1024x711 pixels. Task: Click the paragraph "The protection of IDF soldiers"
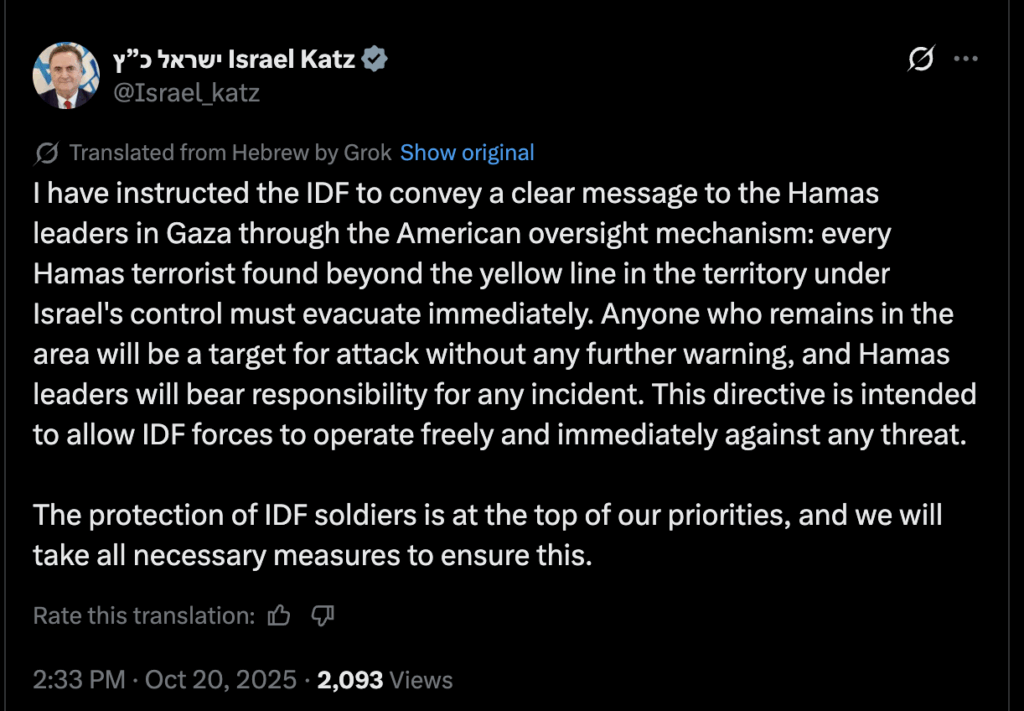click(x=487, y=535)
